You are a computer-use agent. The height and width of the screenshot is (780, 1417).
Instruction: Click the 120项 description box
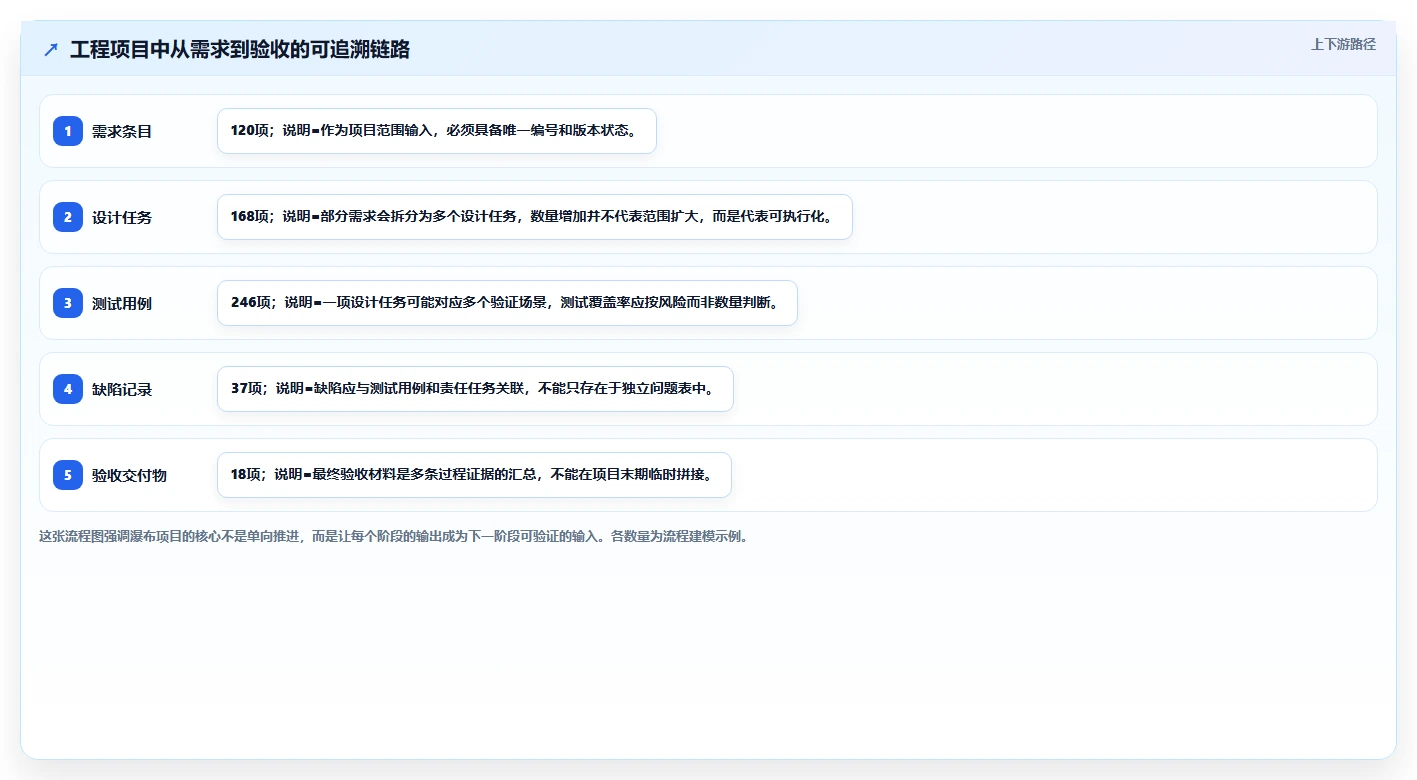[437, 131]
